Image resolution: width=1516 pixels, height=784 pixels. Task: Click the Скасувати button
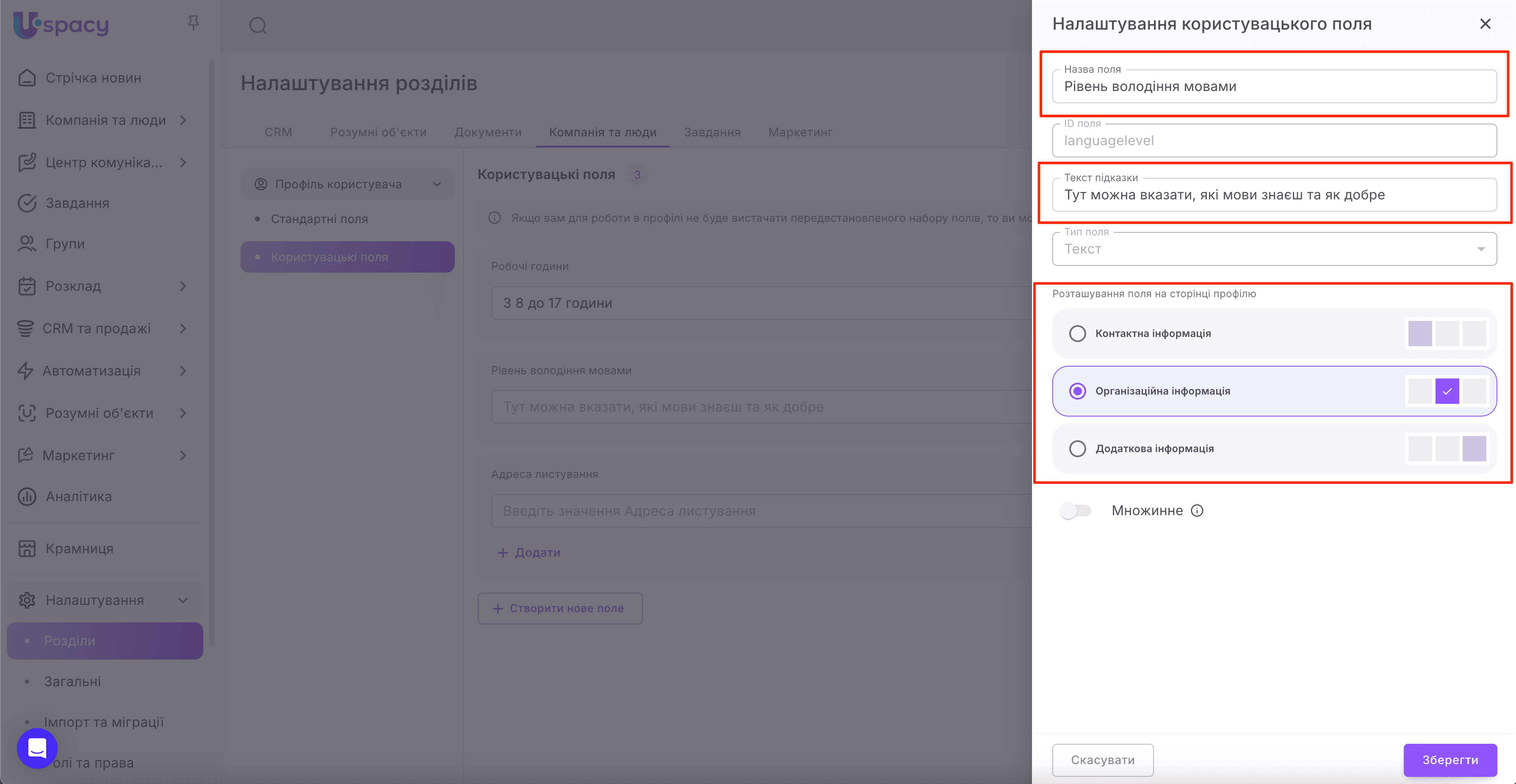1102,759
